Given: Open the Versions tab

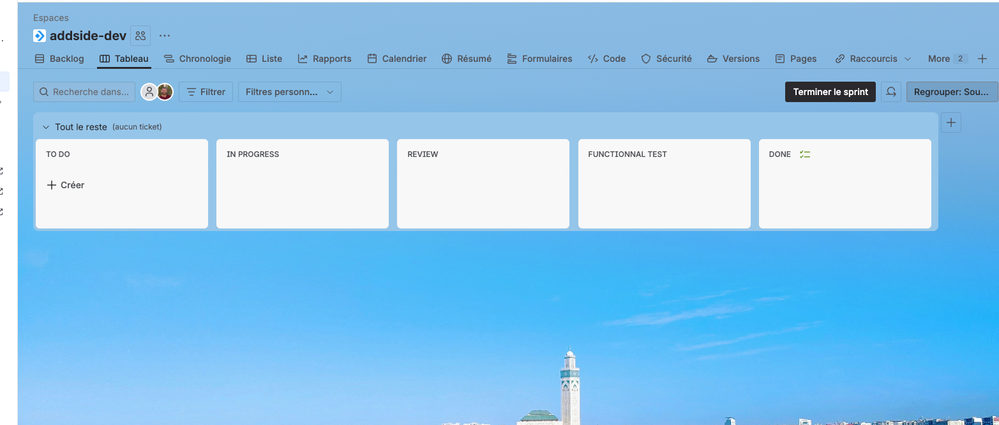Looking at the screenshot, I should pos(733,59).
